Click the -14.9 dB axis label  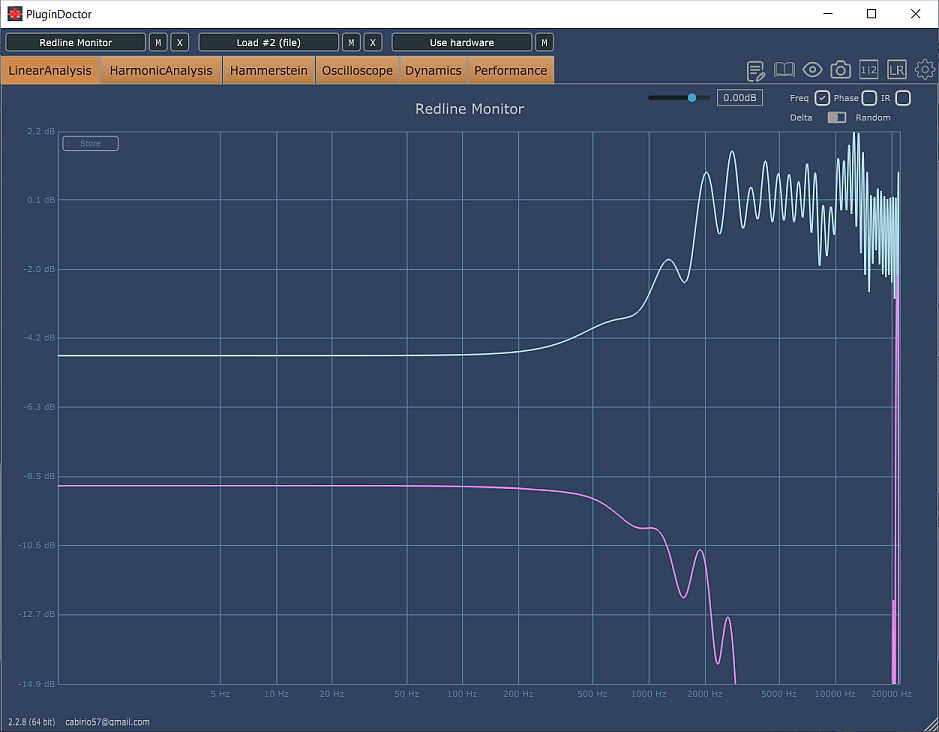point(37,683)
